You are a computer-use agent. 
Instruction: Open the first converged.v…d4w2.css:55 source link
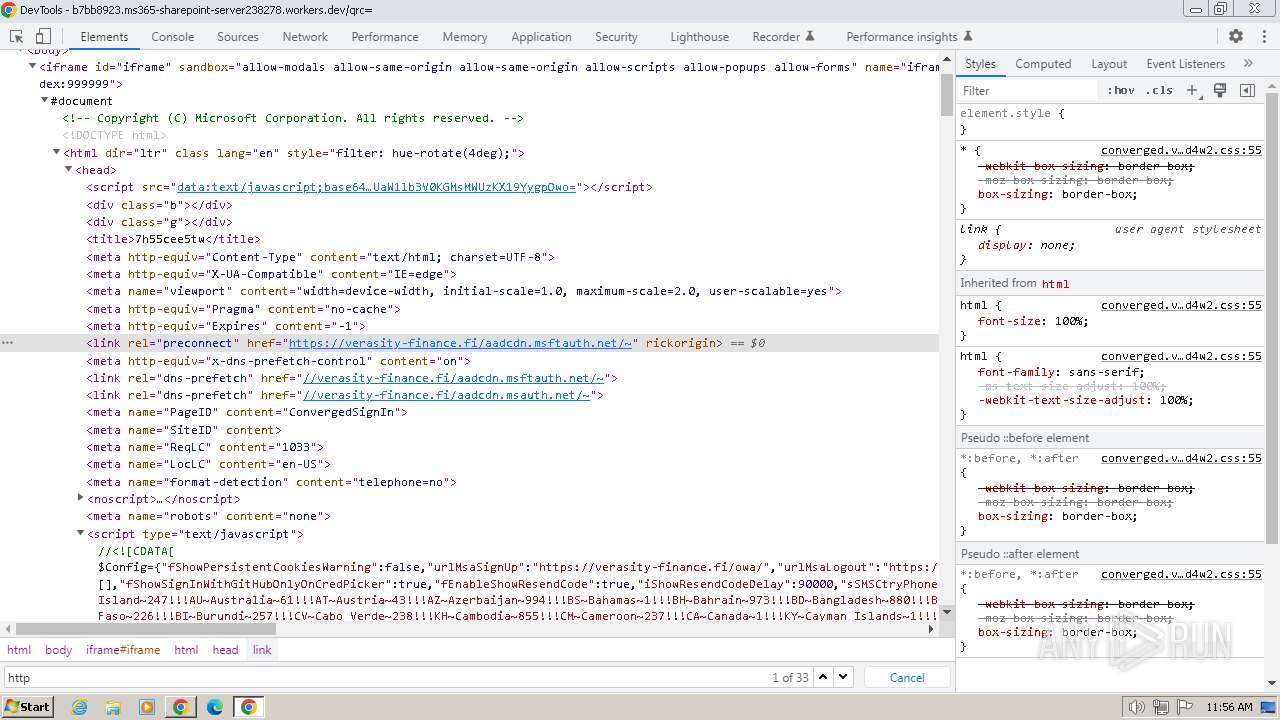[1181, 150]
